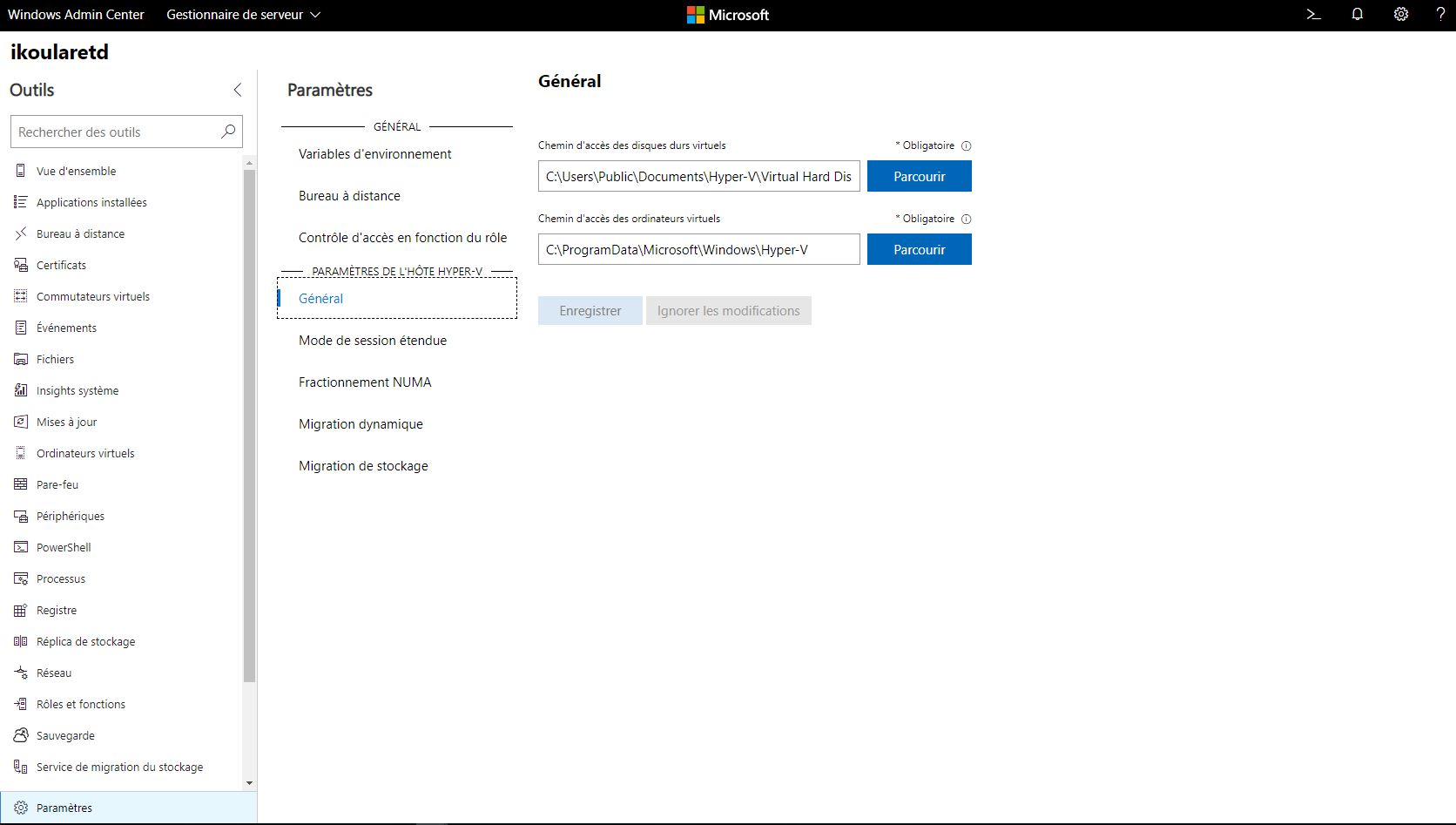Viewport: 1456px width, 825px height.
Task: Click the Rôles et fonctions icon
Action: [21, 704]
